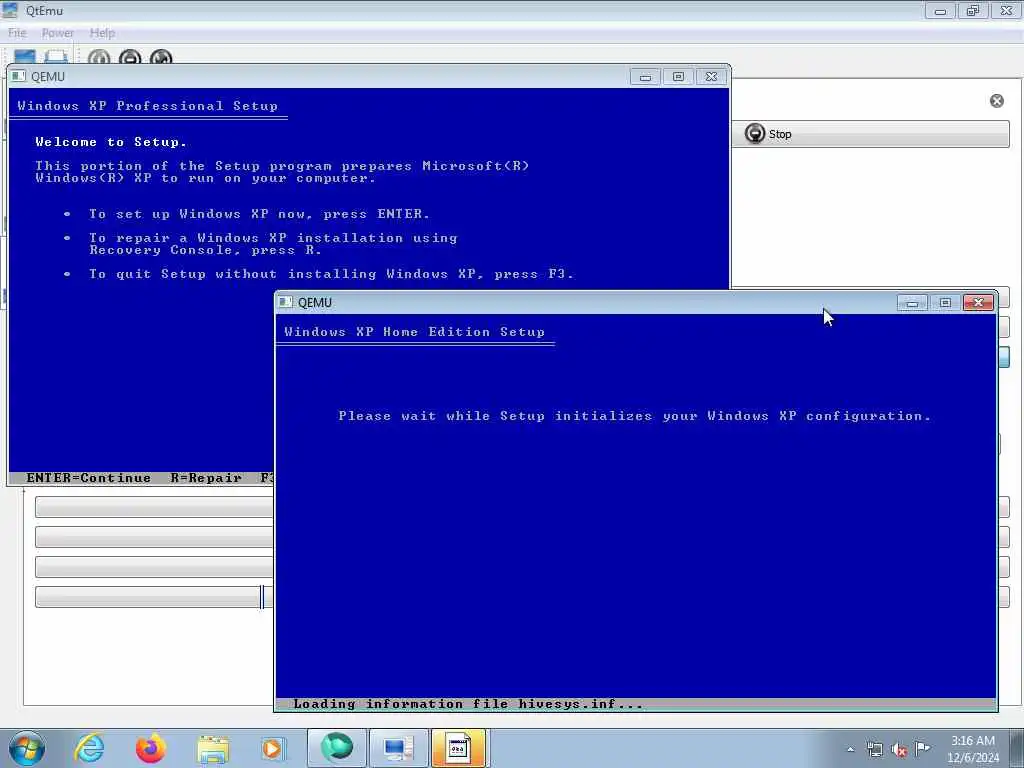Click the muted volume tray icon

(899, 749)
